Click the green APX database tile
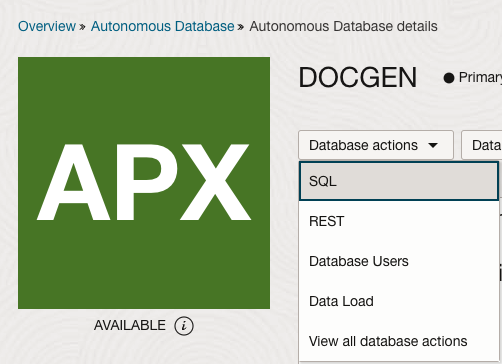 [144, 183]
